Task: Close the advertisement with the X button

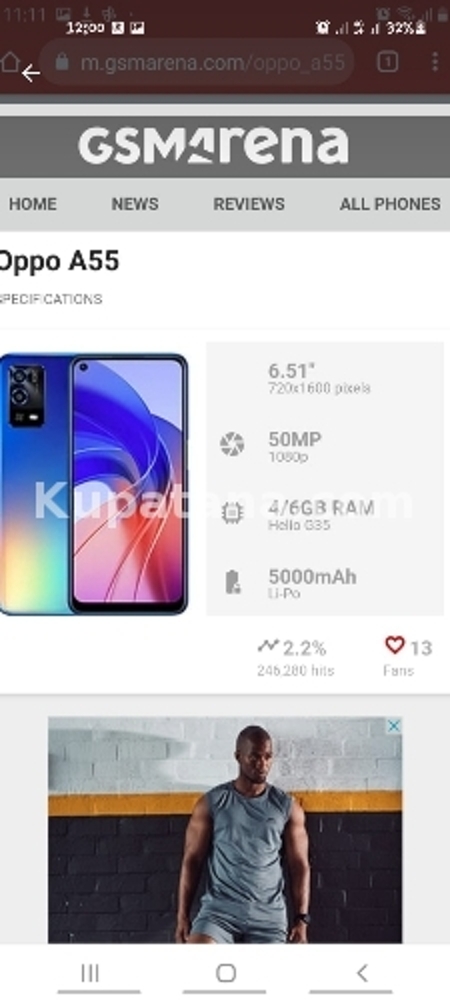Action: pos(395,726)
